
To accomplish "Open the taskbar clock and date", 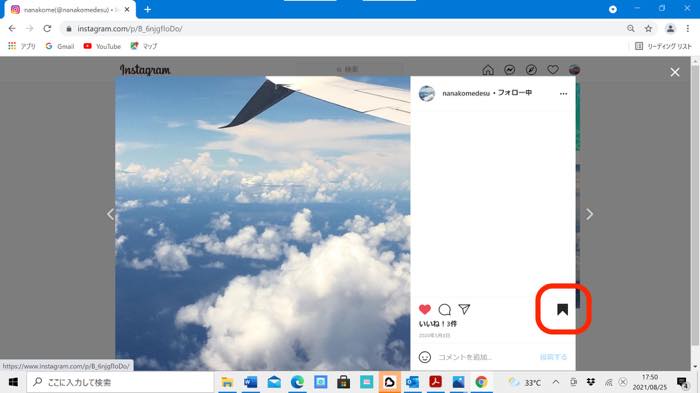I will 650,382.
